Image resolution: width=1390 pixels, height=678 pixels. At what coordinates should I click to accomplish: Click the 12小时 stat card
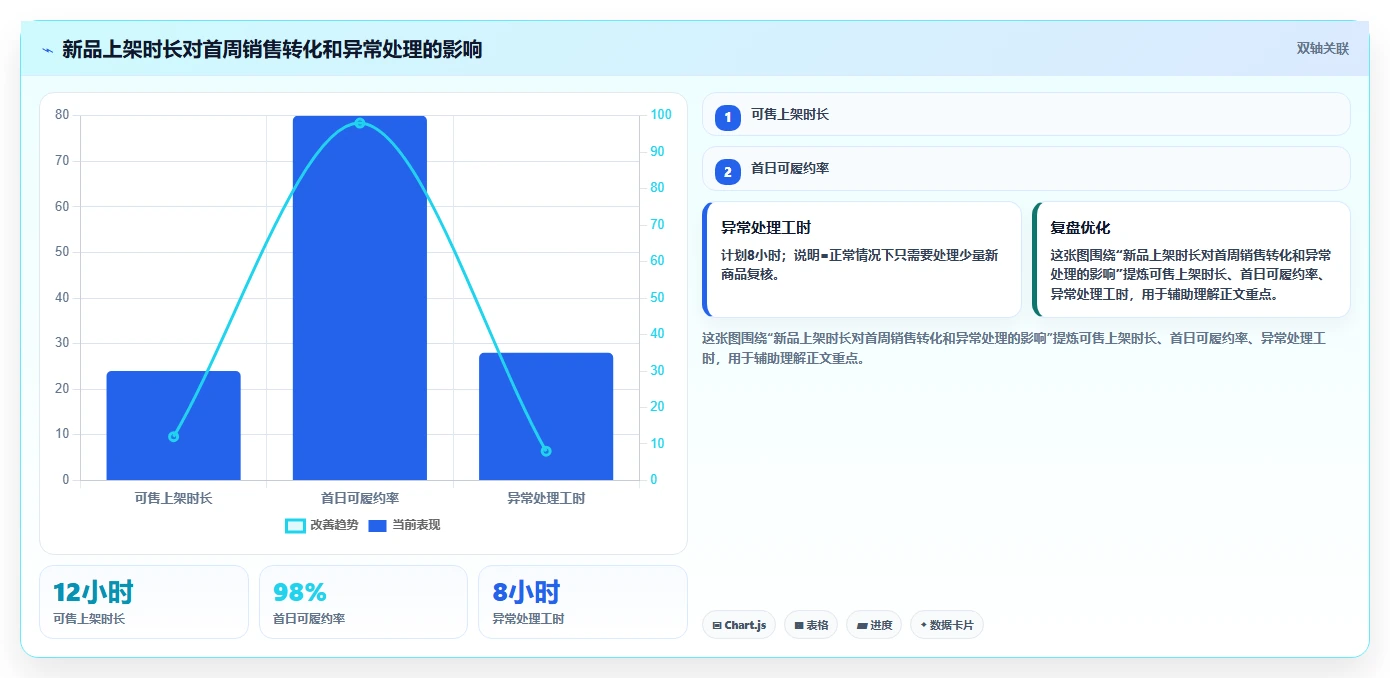click(144, 602)
